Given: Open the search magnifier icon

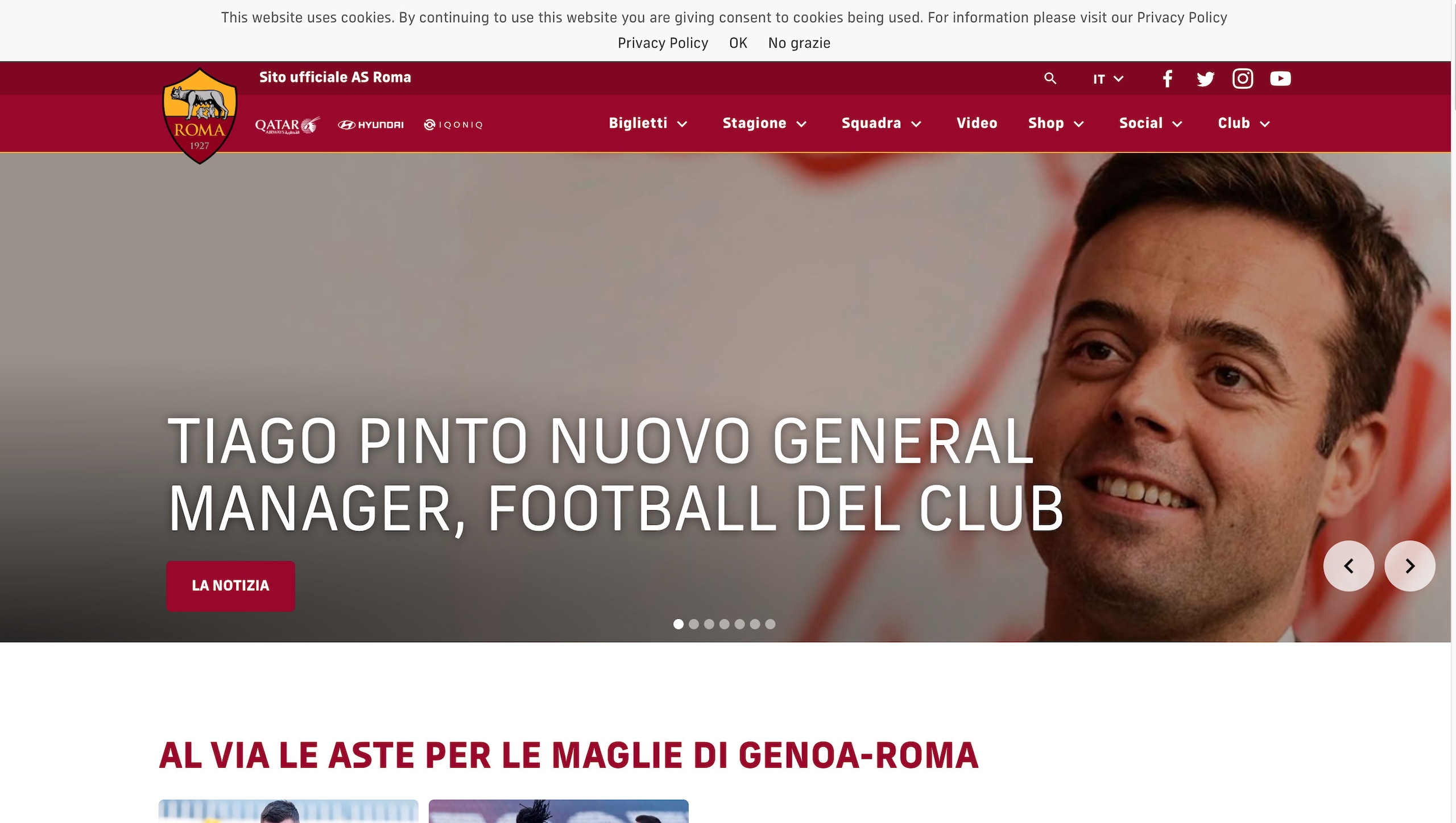Looking at the screenshot, I should pos(1050,78).
